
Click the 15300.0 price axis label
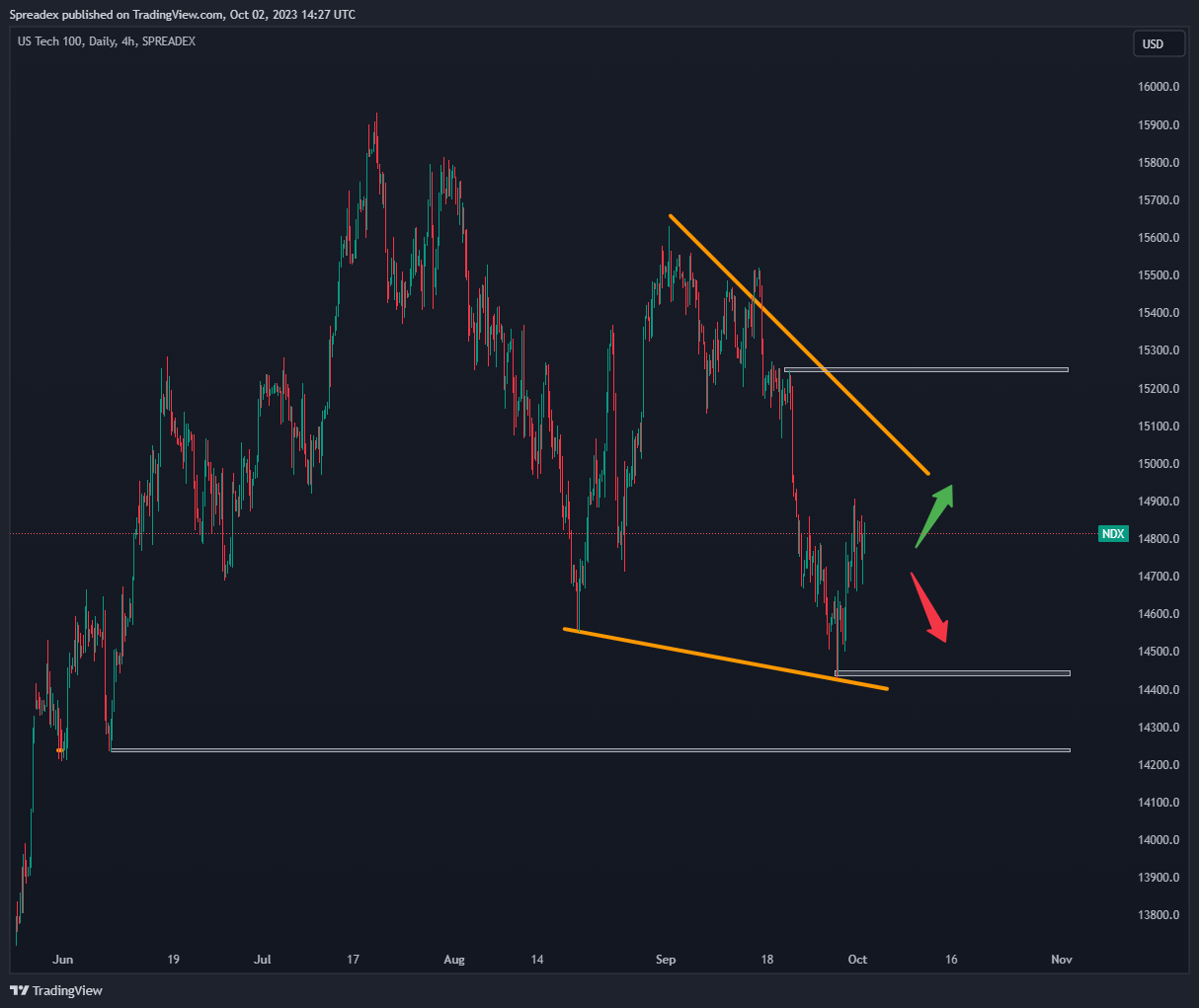1159,350
